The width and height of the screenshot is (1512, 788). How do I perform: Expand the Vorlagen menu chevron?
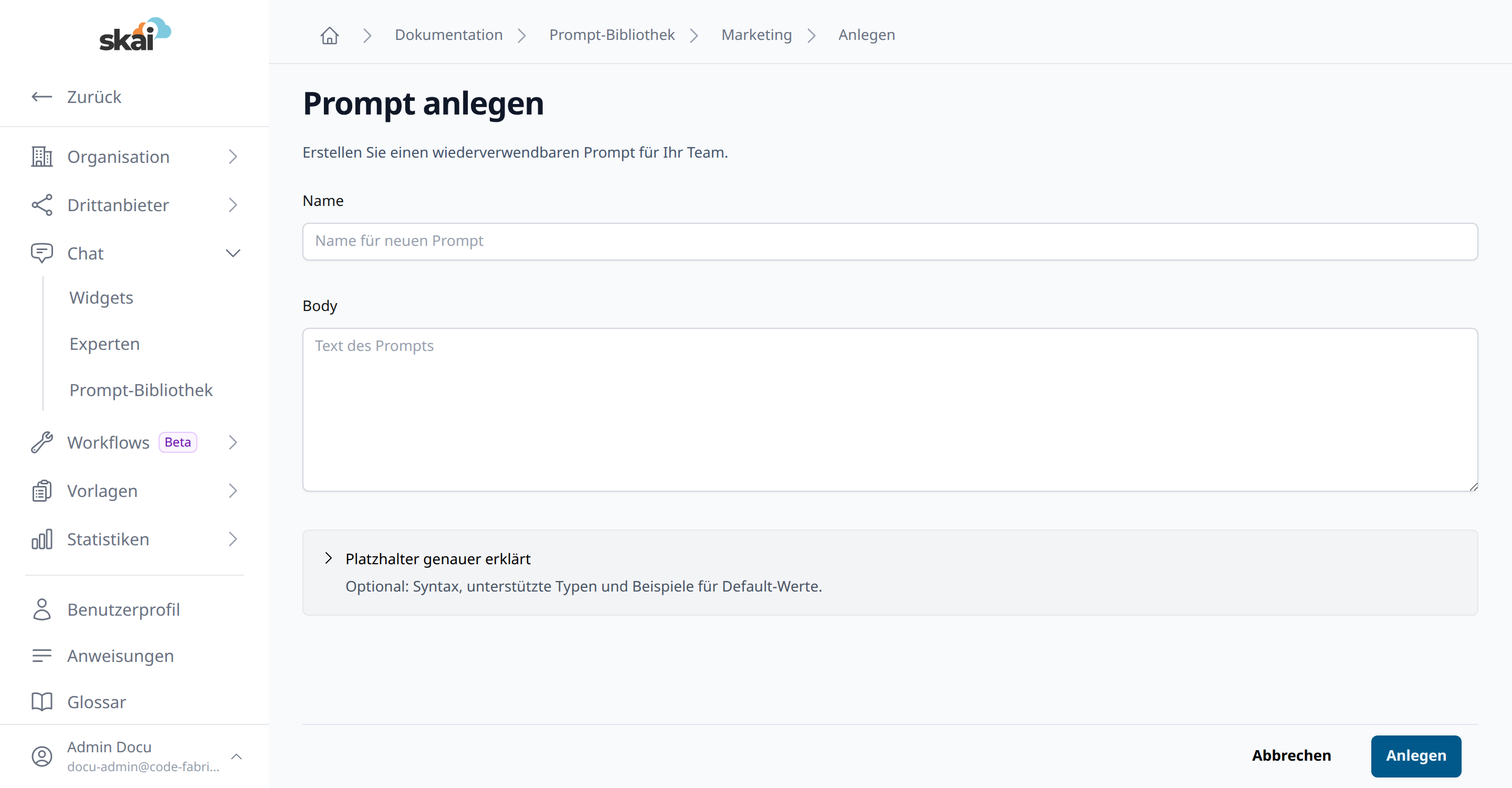pyautogui.click(x=233, y=491)
